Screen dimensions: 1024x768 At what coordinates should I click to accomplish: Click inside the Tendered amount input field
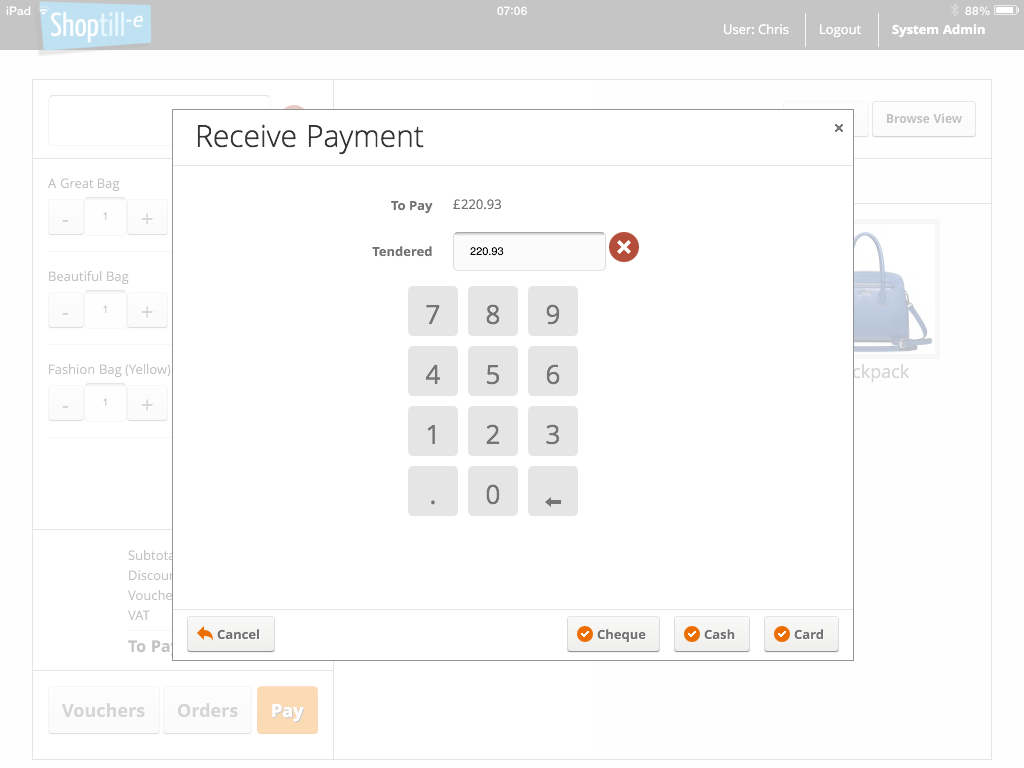pyautogui.click(x=528, y=251)
